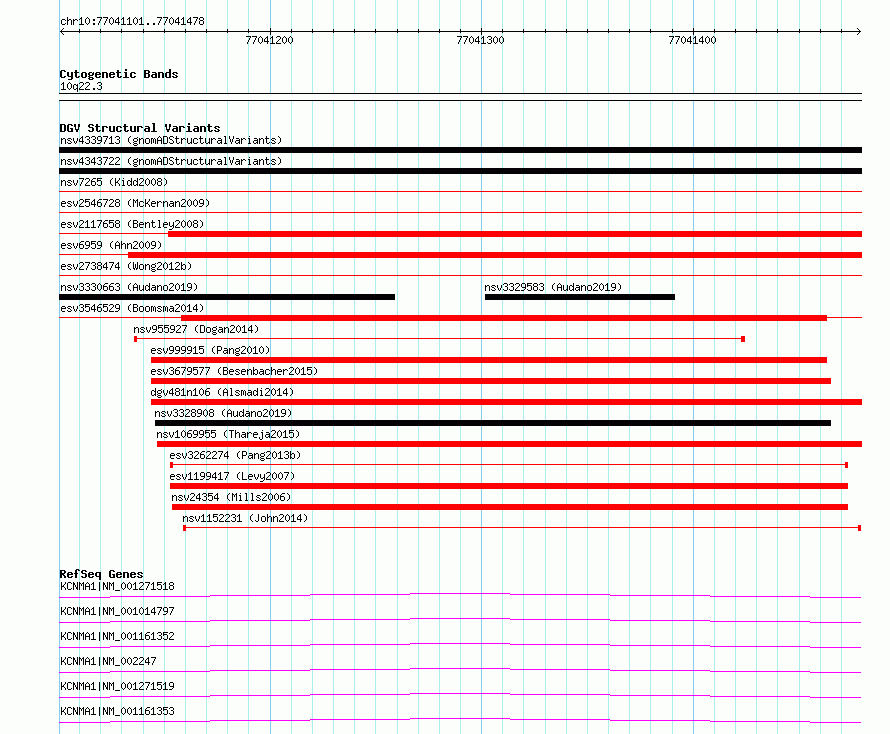890x734 pixels.
Task: Click the red bar of esv3679577
Action: [491, 381]
